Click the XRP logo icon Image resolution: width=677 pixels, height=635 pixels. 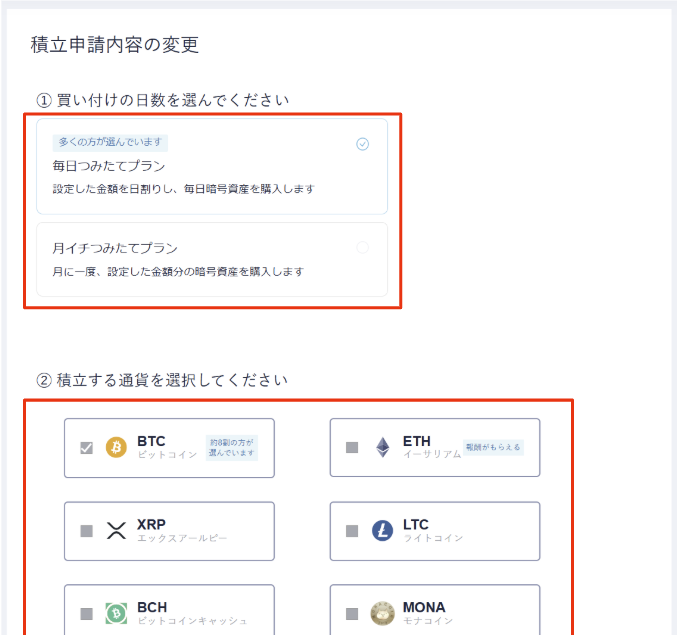116,531
